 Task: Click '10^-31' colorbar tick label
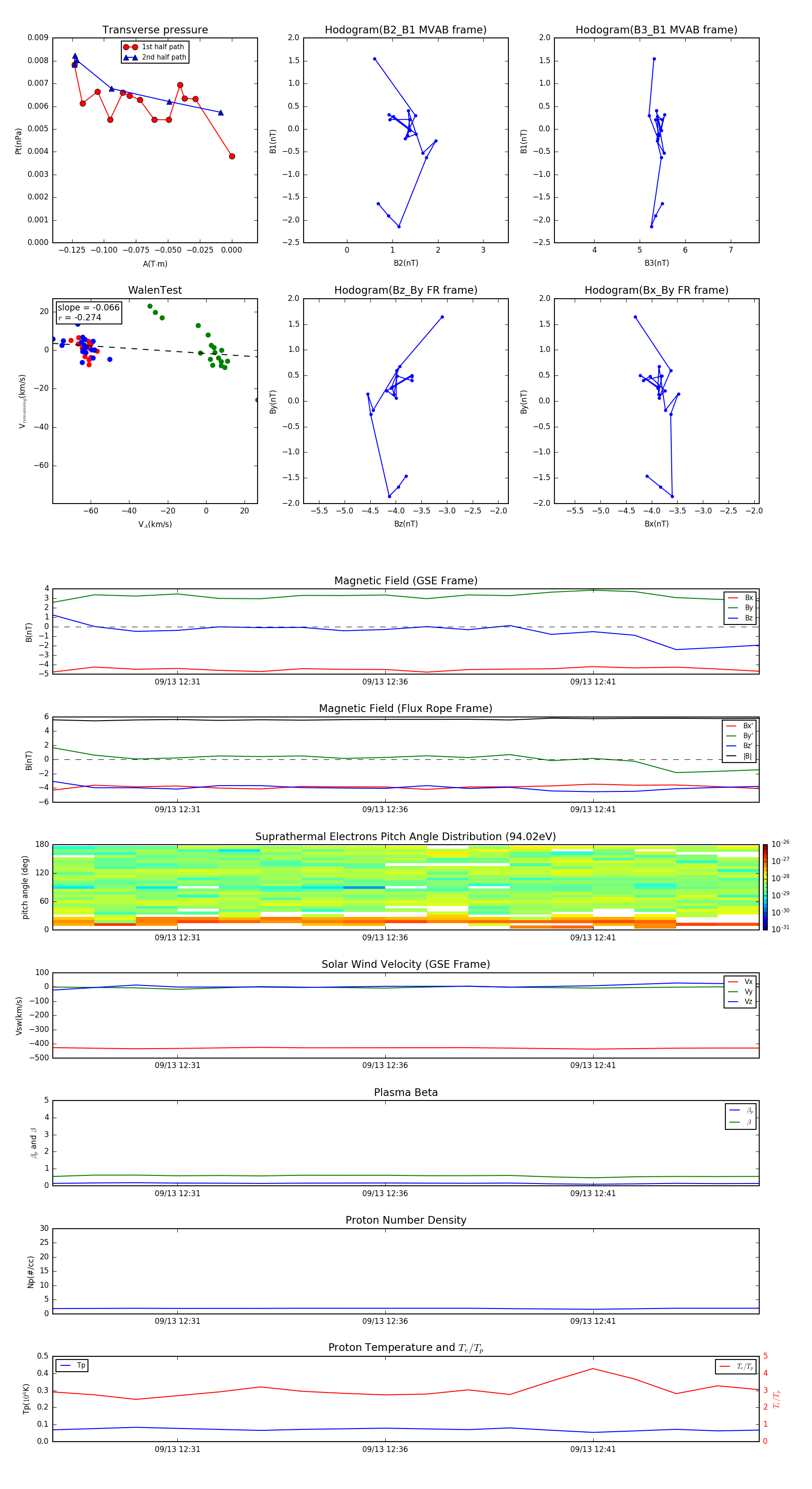click(780, 929)
